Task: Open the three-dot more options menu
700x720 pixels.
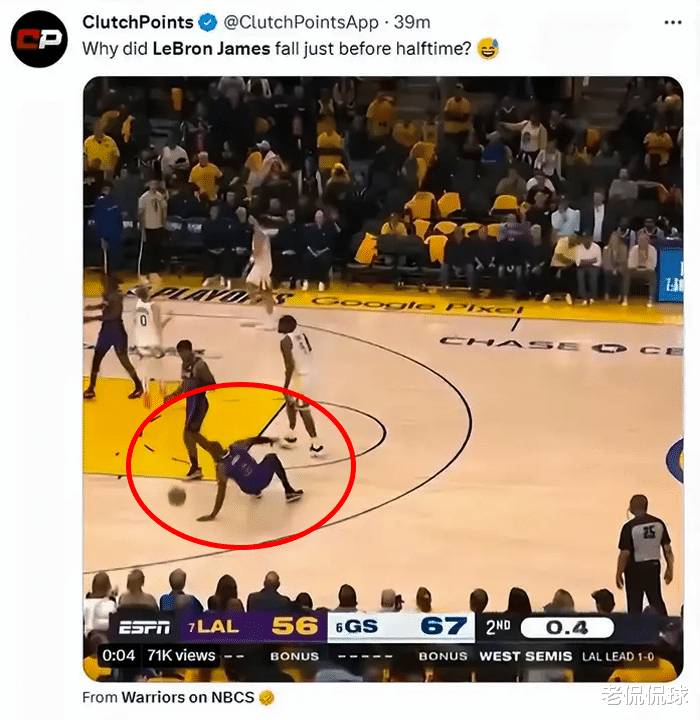Action: point(673,22)
